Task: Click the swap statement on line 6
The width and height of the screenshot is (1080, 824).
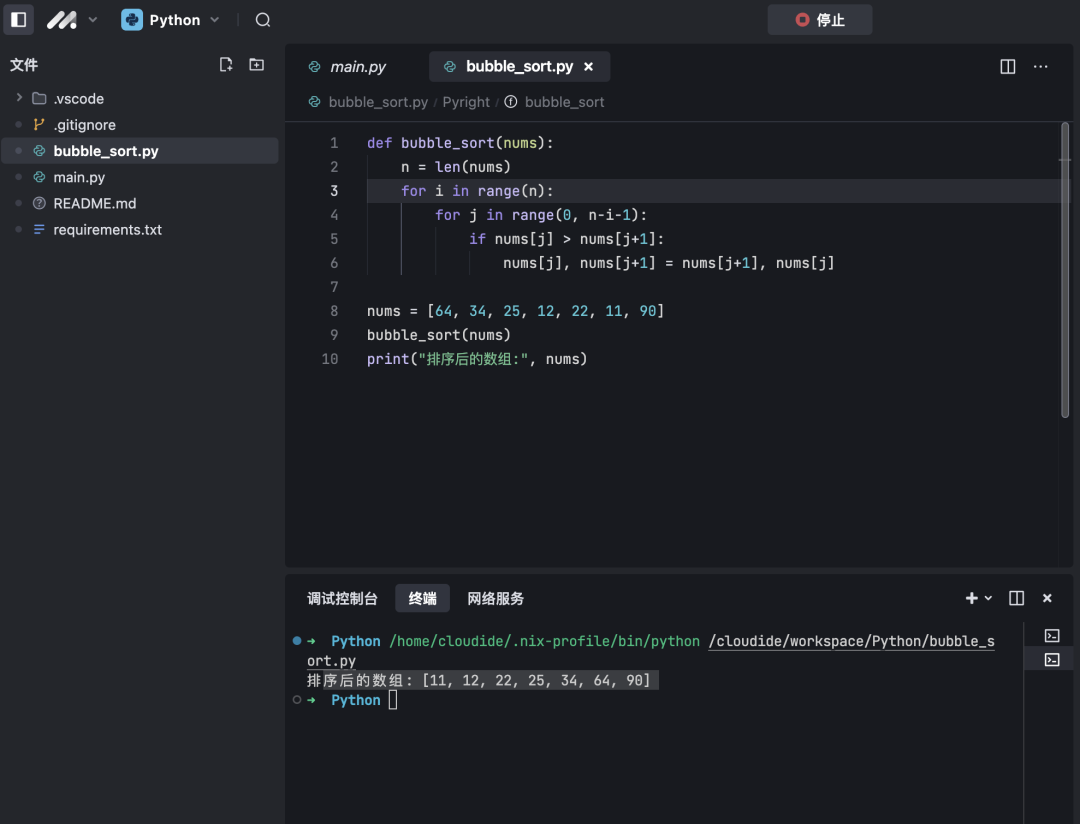Action: pos(668,263)
